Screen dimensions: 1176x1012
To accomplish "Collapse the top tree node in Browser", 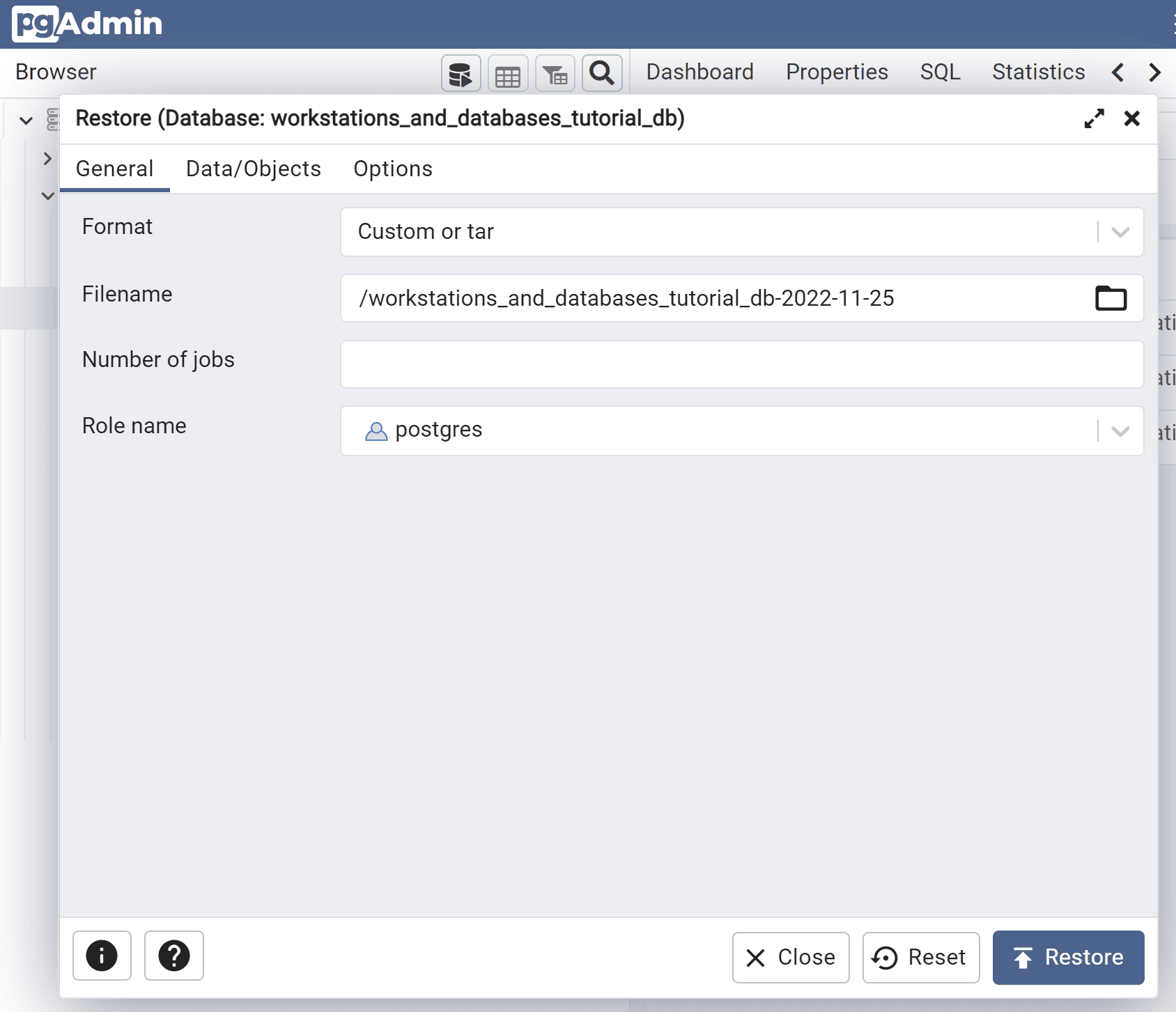I will 26,120.
